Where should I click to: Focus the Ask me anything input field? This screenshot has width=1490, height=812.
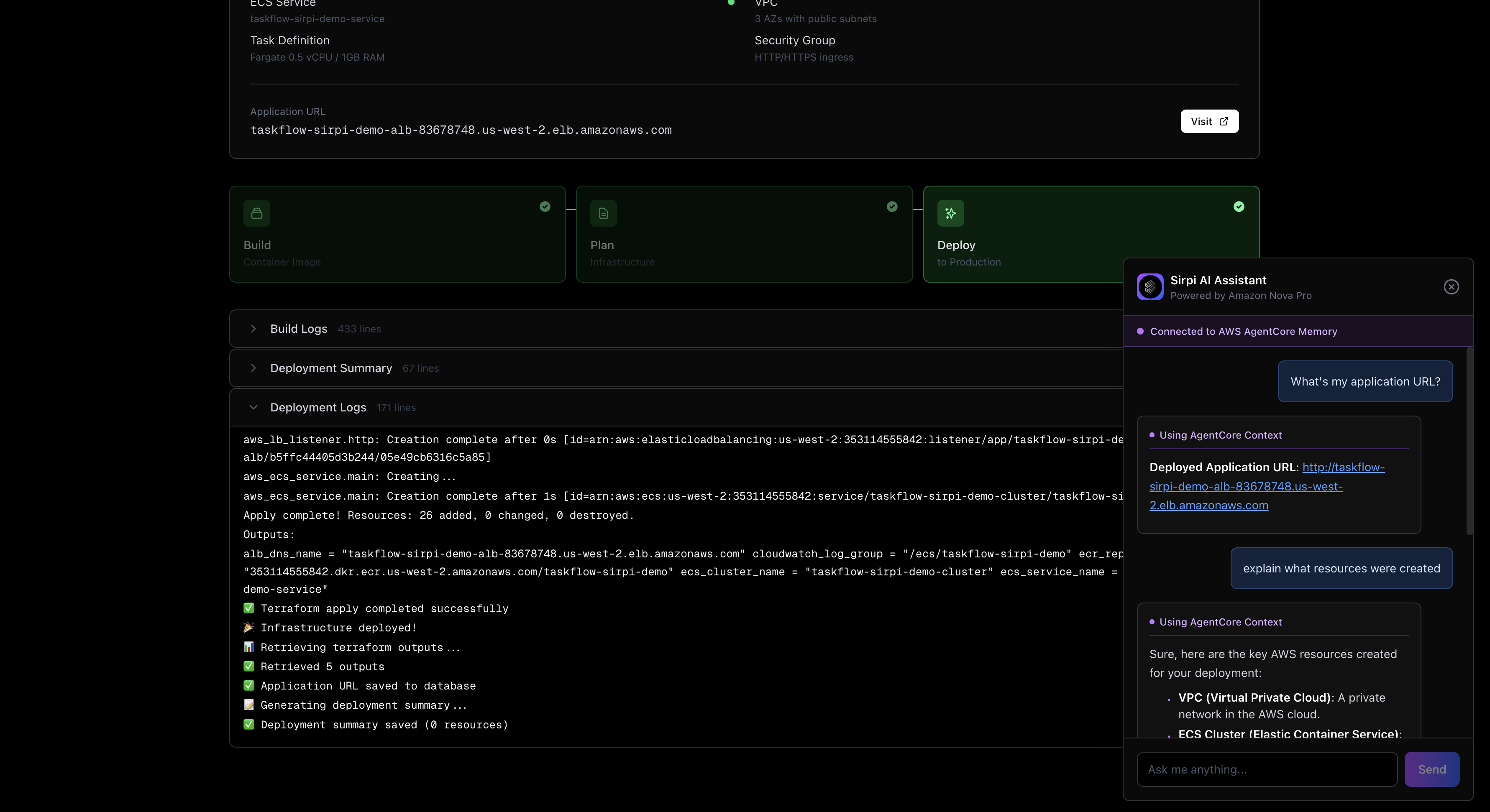click(x=1267, y=769)
